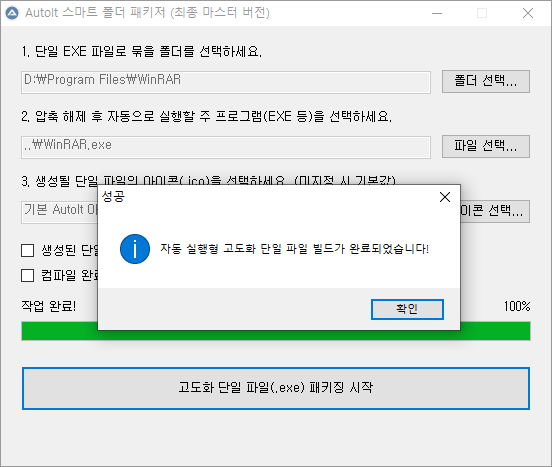Click the dialog message 자동 실행형 고도화 단일 파일 빌드가 완료되었습니다!
This screenshot has width=552, height=467.
tap(295, 249)
